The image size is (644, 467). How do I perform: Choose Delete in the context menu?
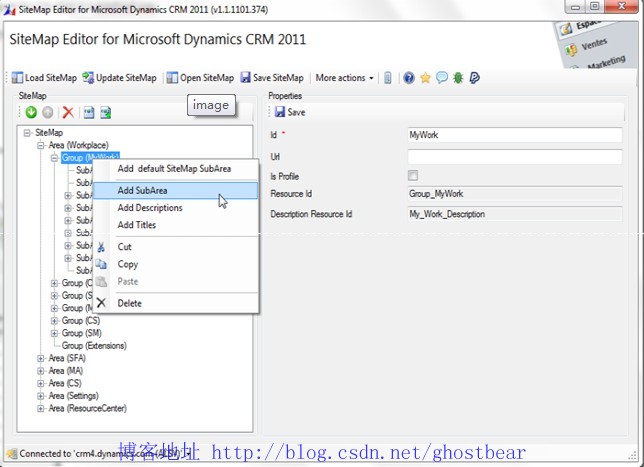point(176,304)
